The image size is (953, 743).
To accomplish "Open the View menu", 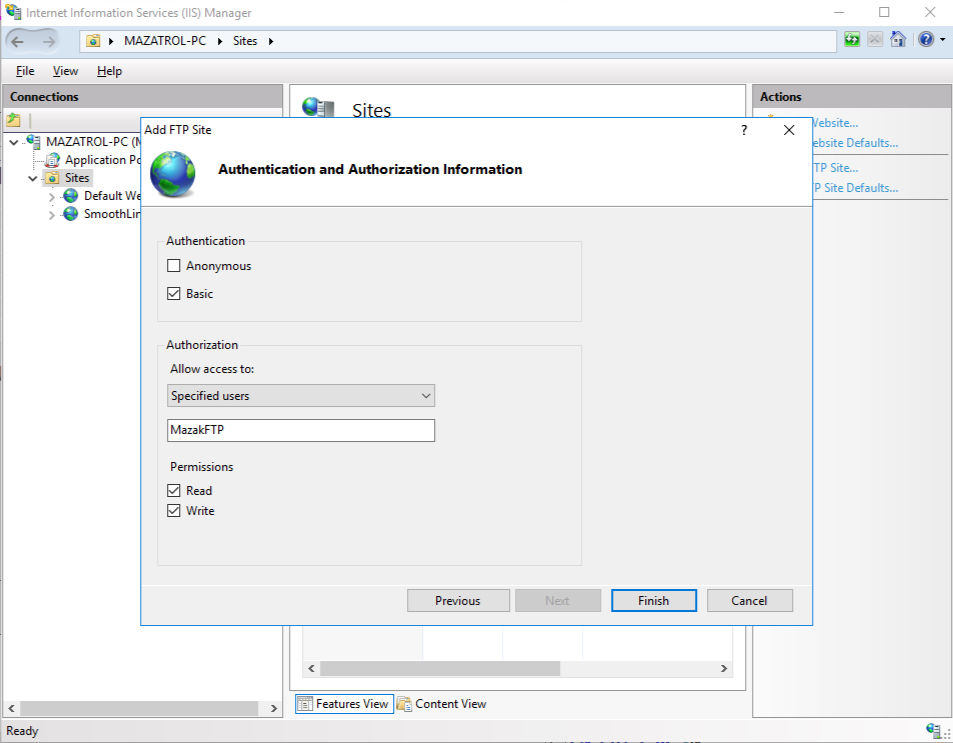I will [x=65, y=71].
